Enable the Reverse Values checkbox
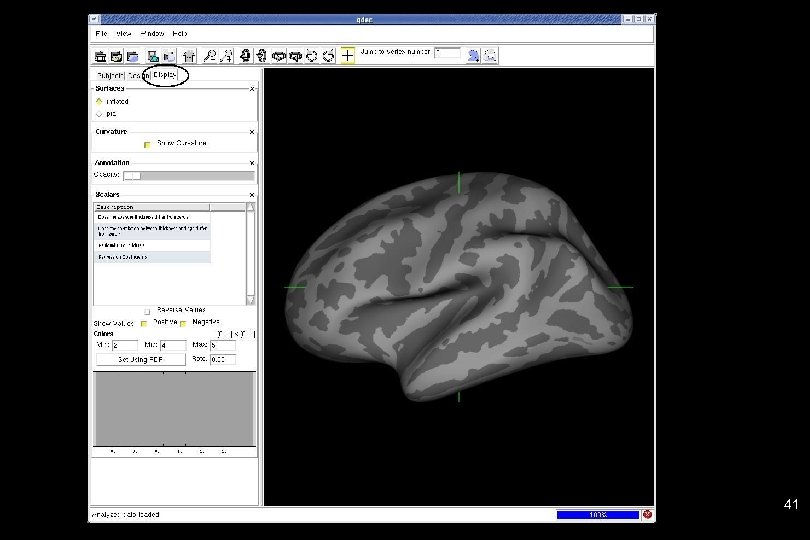This screenshot has height=540, width=810. (x=147, y=311)
